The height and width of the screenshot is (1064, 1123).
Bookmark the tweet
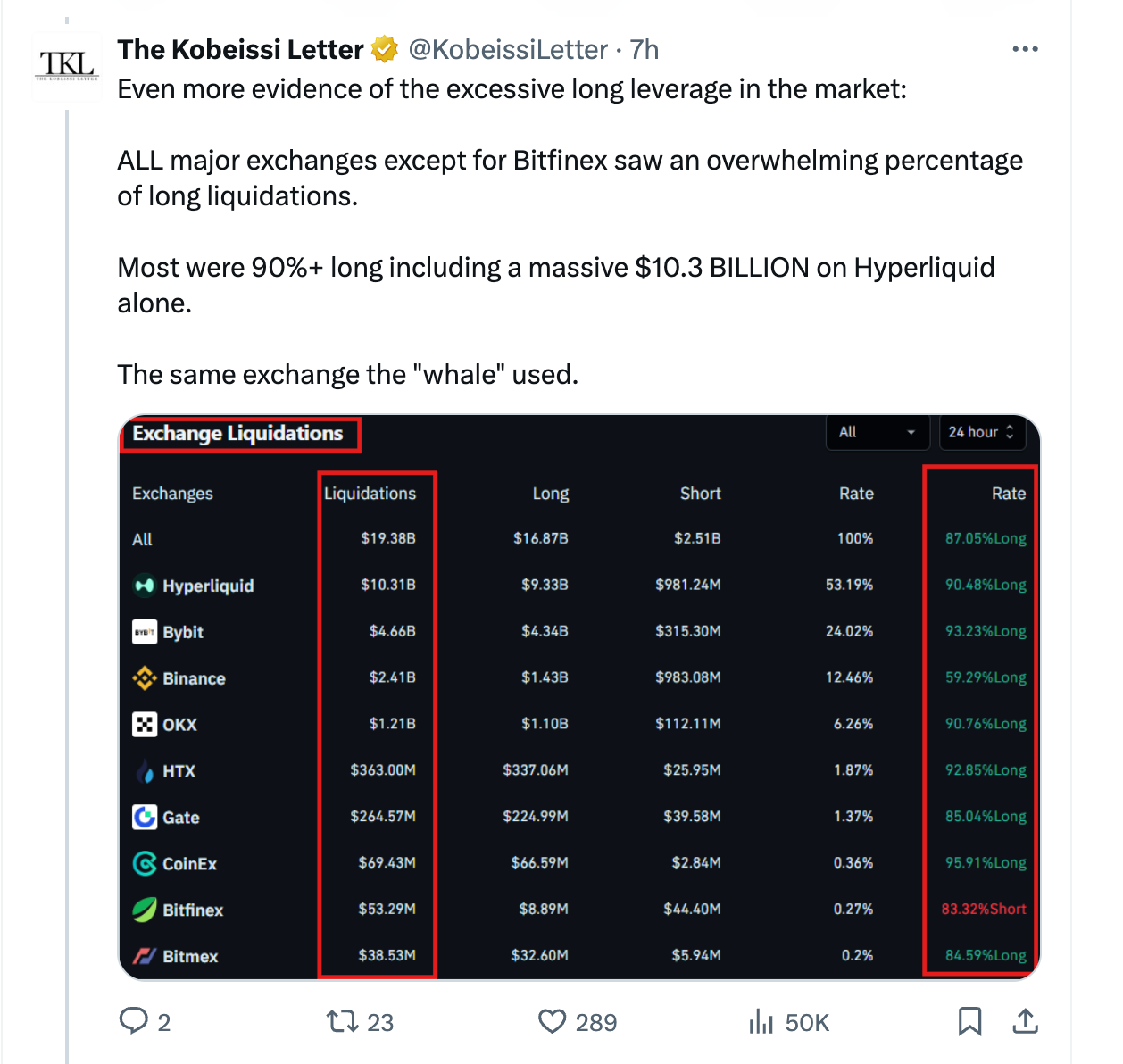coord(970,1021)
